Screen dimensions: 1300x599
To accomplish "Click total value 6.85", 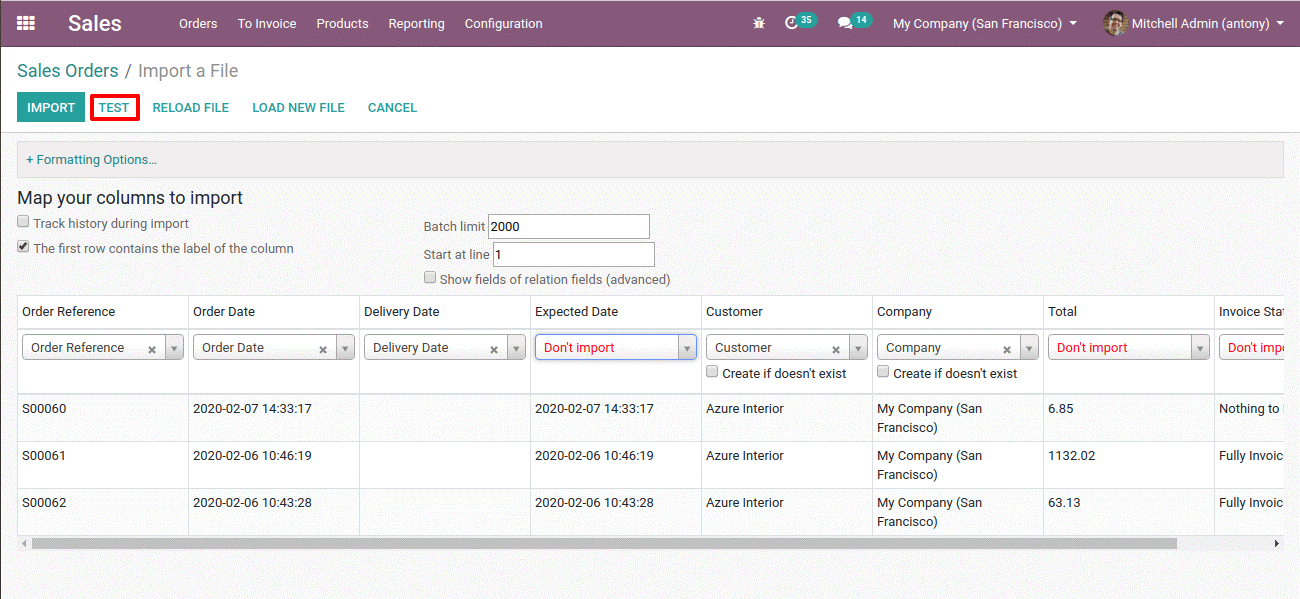I will (1060, 408).
